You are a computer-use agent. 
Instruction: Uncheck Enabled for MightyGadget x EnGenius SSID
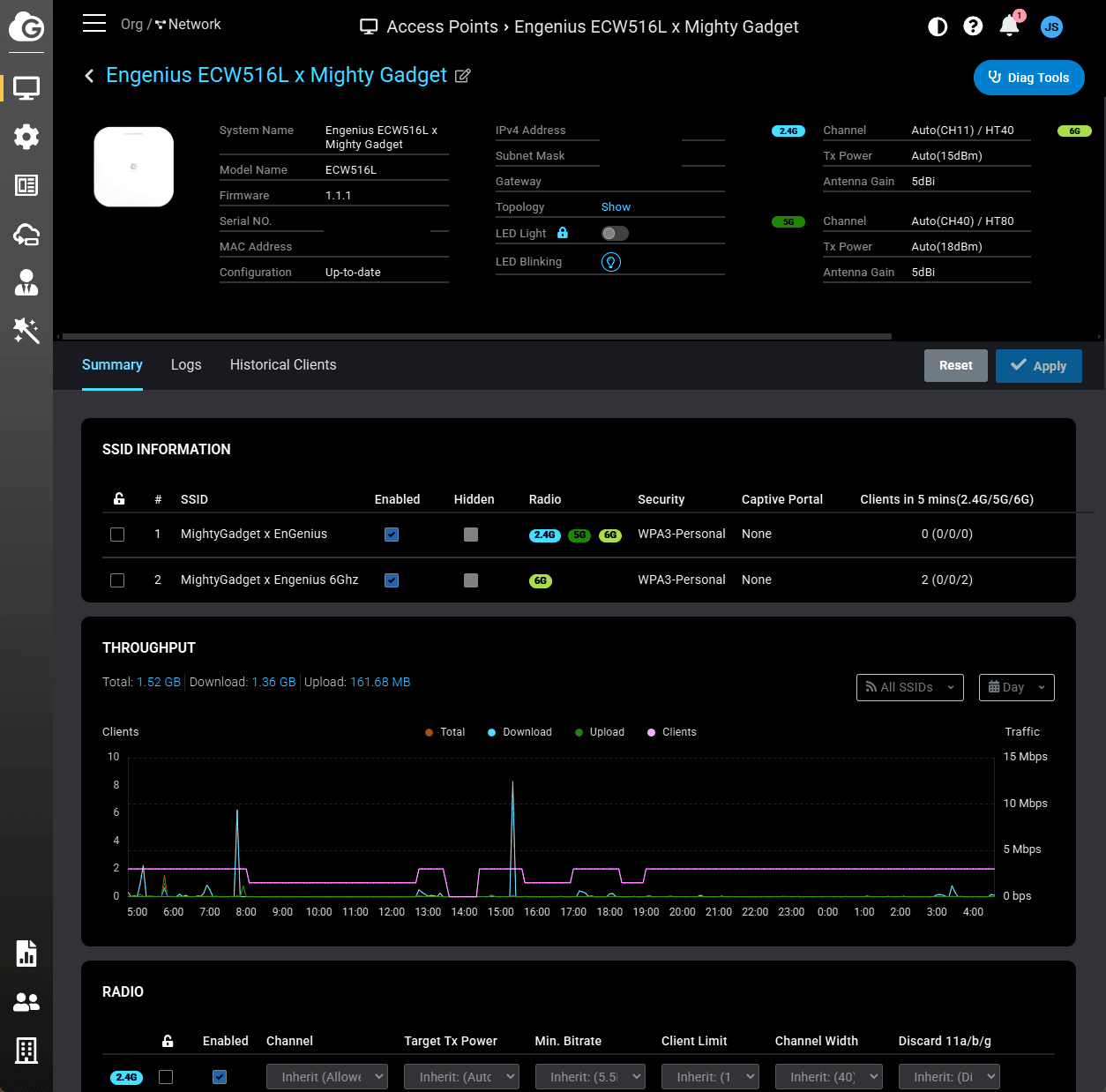[x=392, y=535]
